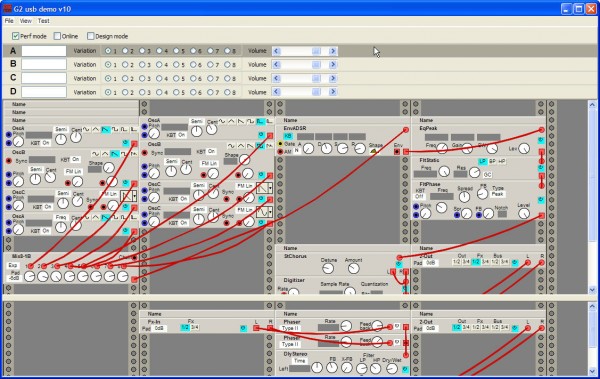Image resolution: width=600 pixels, height=379 pixels.
Task: Open the Test menu
Action: pos(43,21)
